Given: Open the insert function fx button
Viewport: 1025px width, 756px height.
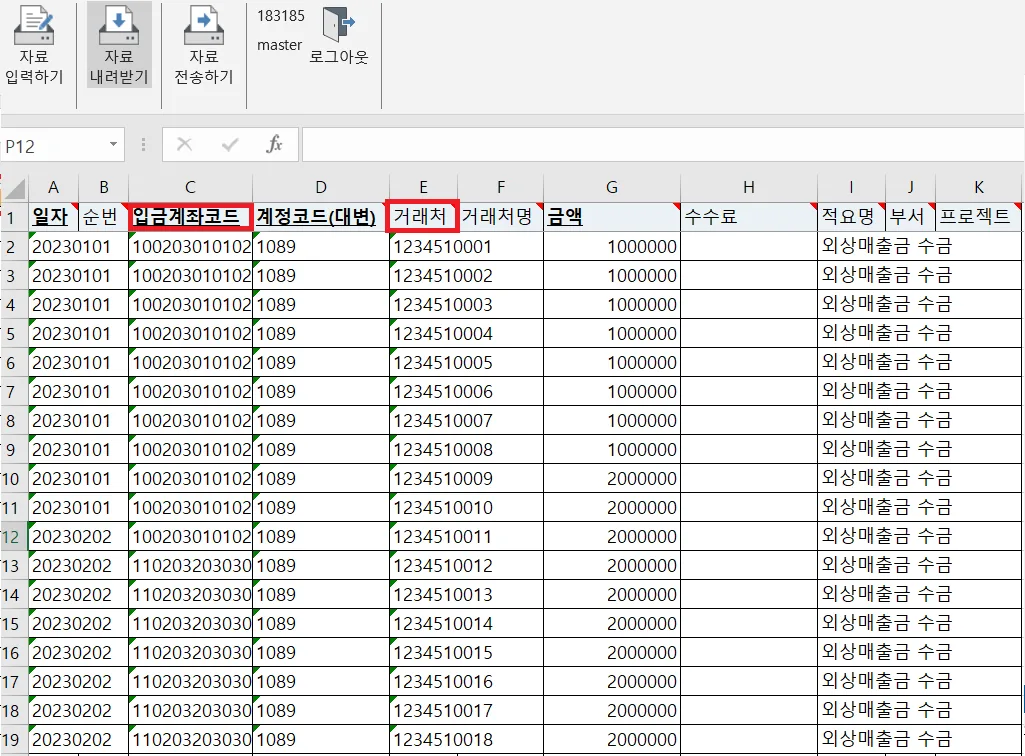Looking at the screenshot, I should coord(275,145).
